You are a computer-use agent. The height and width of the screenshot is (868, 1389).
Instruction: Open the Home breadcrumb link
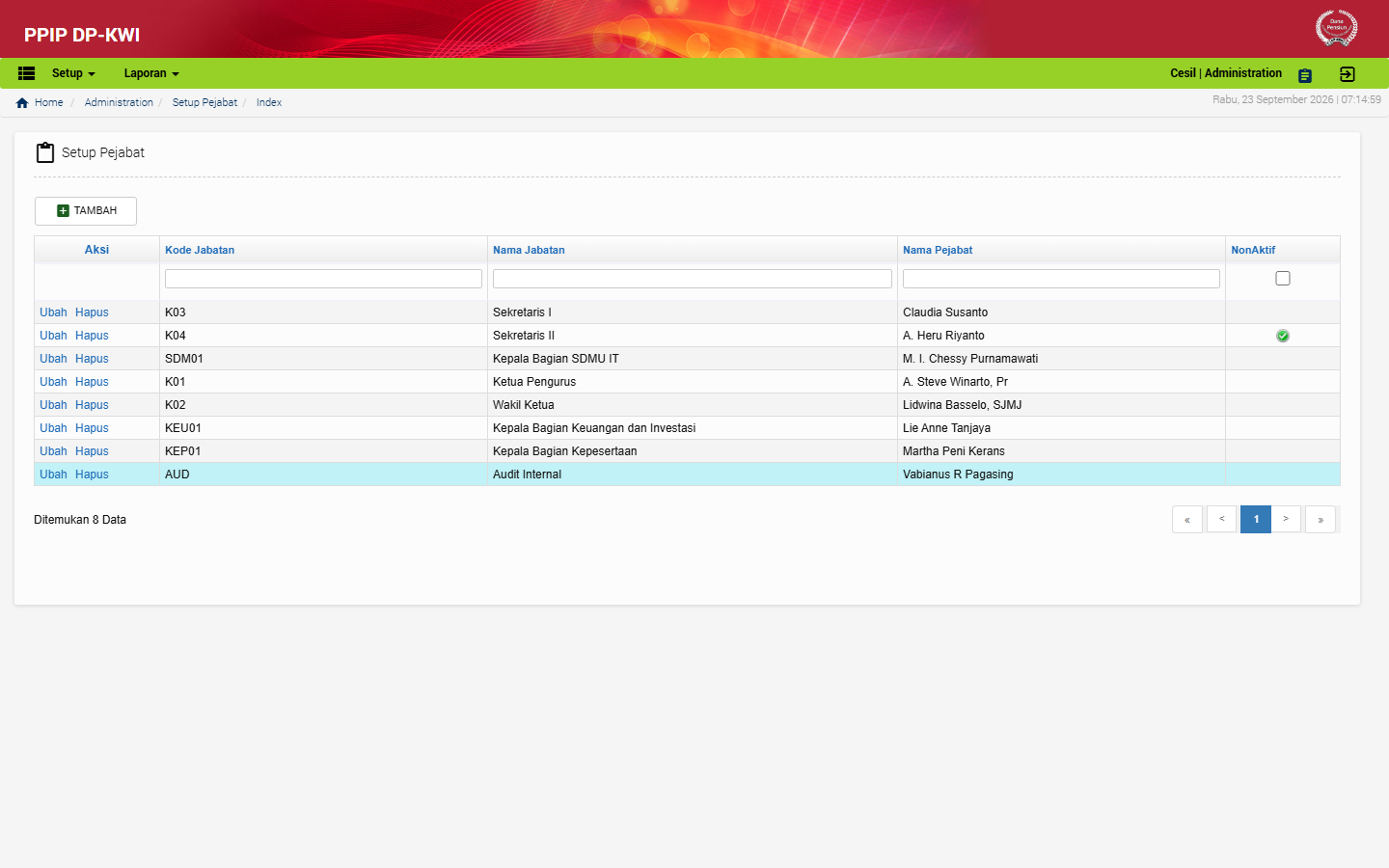[48, 102]
